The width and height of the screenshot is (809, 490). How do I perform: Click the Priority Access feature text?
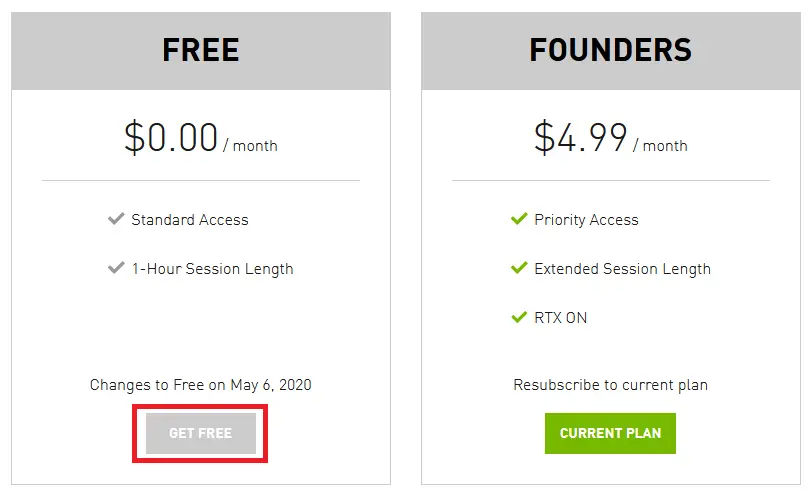pos(587,220)
